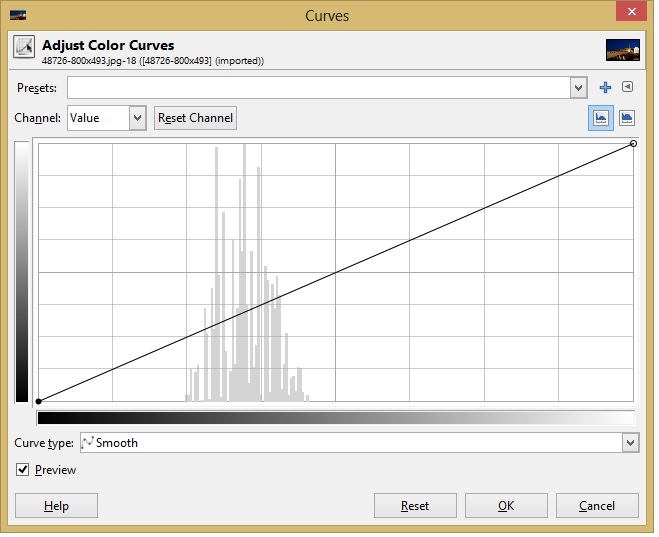Switch to linear histogram view

click(602, 118)
